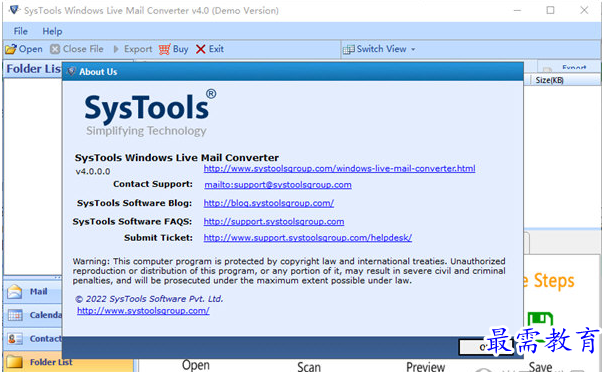Click the v4.0.0.0 version text
This screenshot has height=372, width=608.
pyautogui.click(x=93, y=171)
